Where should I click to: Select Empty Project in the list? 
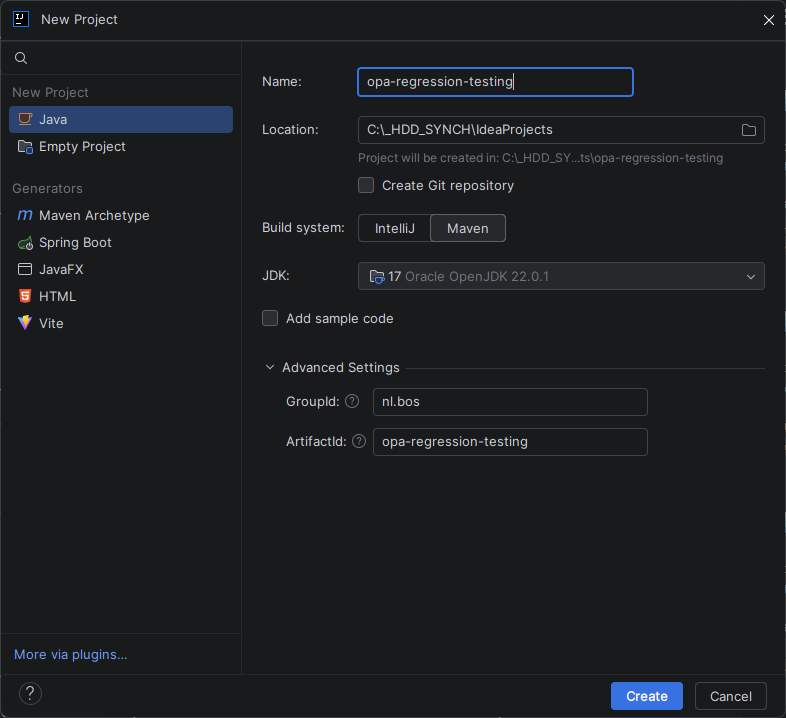(121, 146)
